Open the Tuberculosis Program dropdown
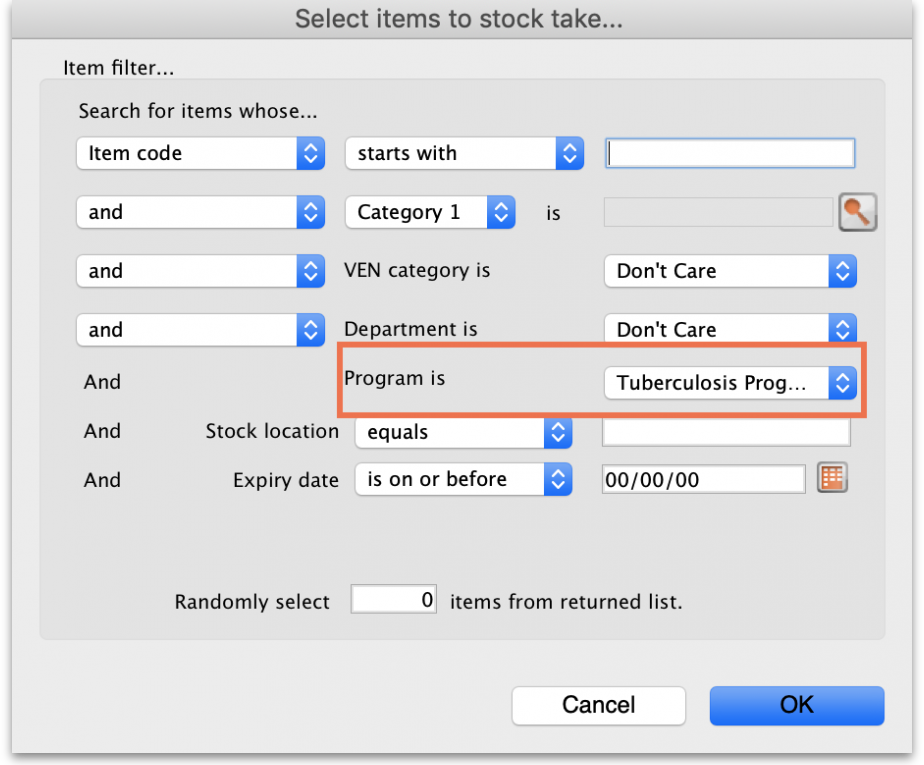This screenshot has width=924, height=765. [x=730, y=383]
